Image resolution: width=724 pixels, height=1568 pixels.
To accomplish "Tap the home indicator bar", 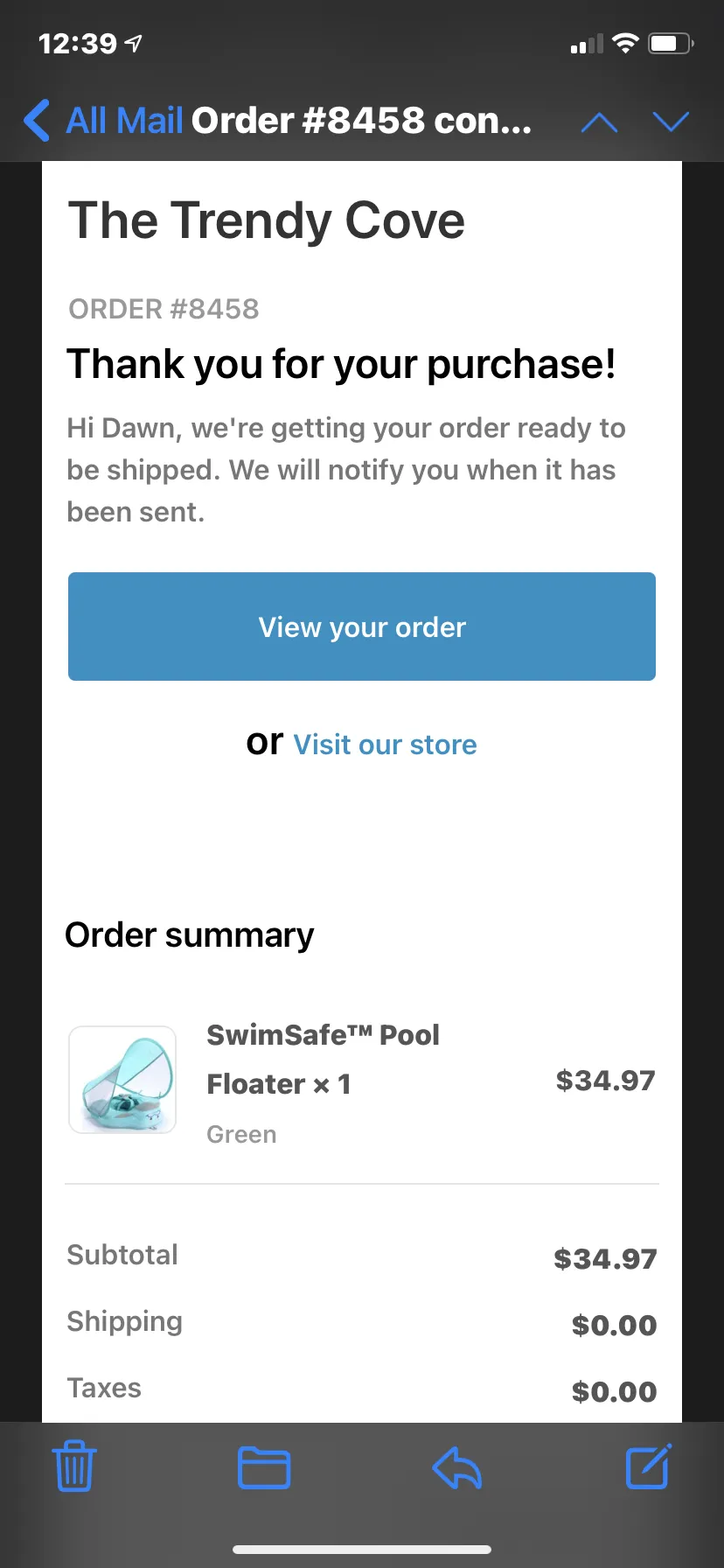I will [362, 1549].
